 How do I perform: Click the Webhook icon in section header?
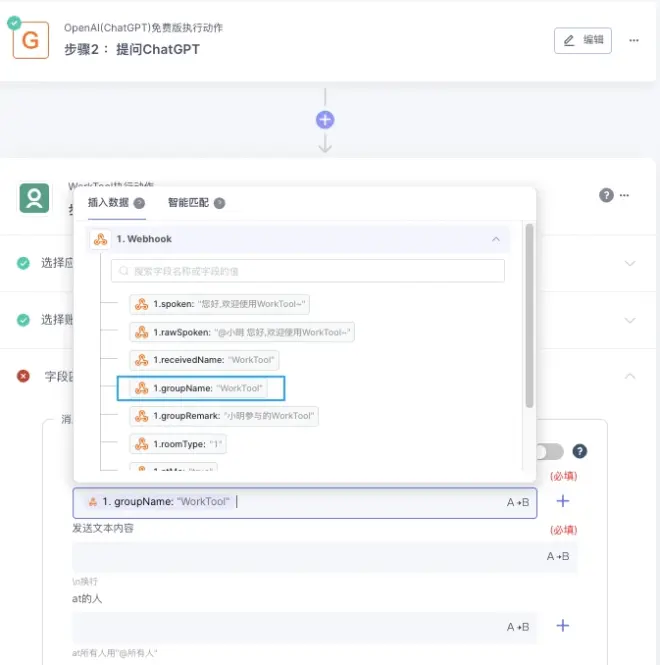coord(100,239)
